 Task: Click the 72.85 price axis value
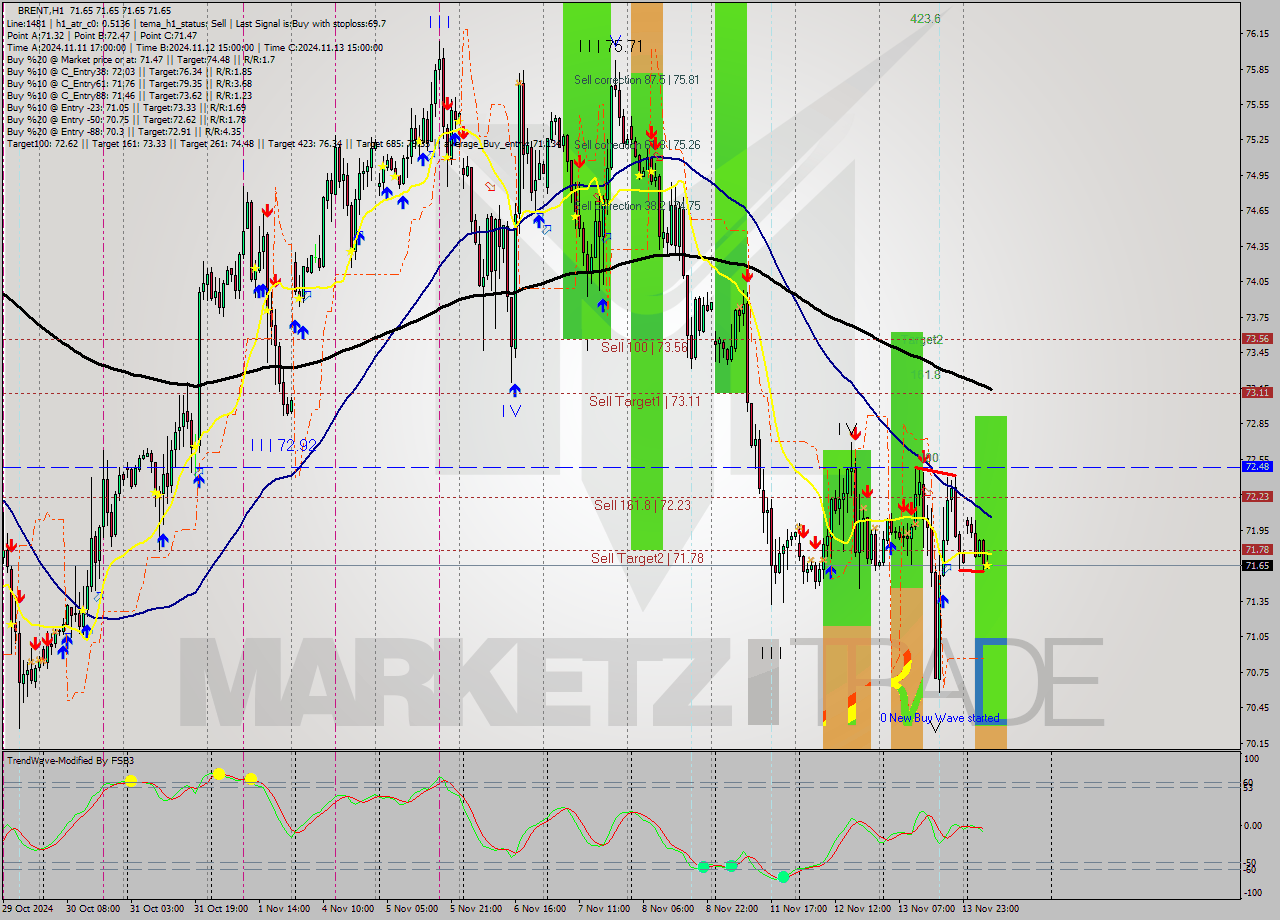(x=1257, y=424)
